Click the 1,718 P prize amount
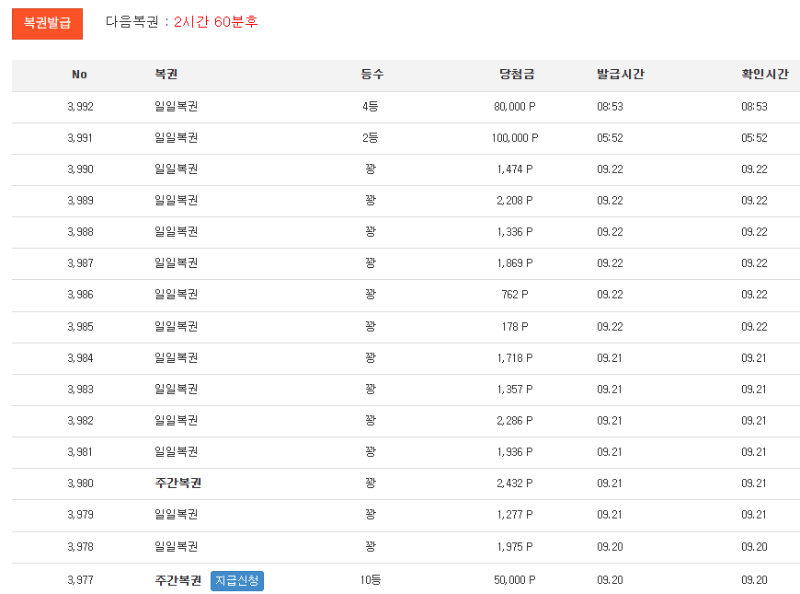Viewport: 800px width, 594px height. 515,358
